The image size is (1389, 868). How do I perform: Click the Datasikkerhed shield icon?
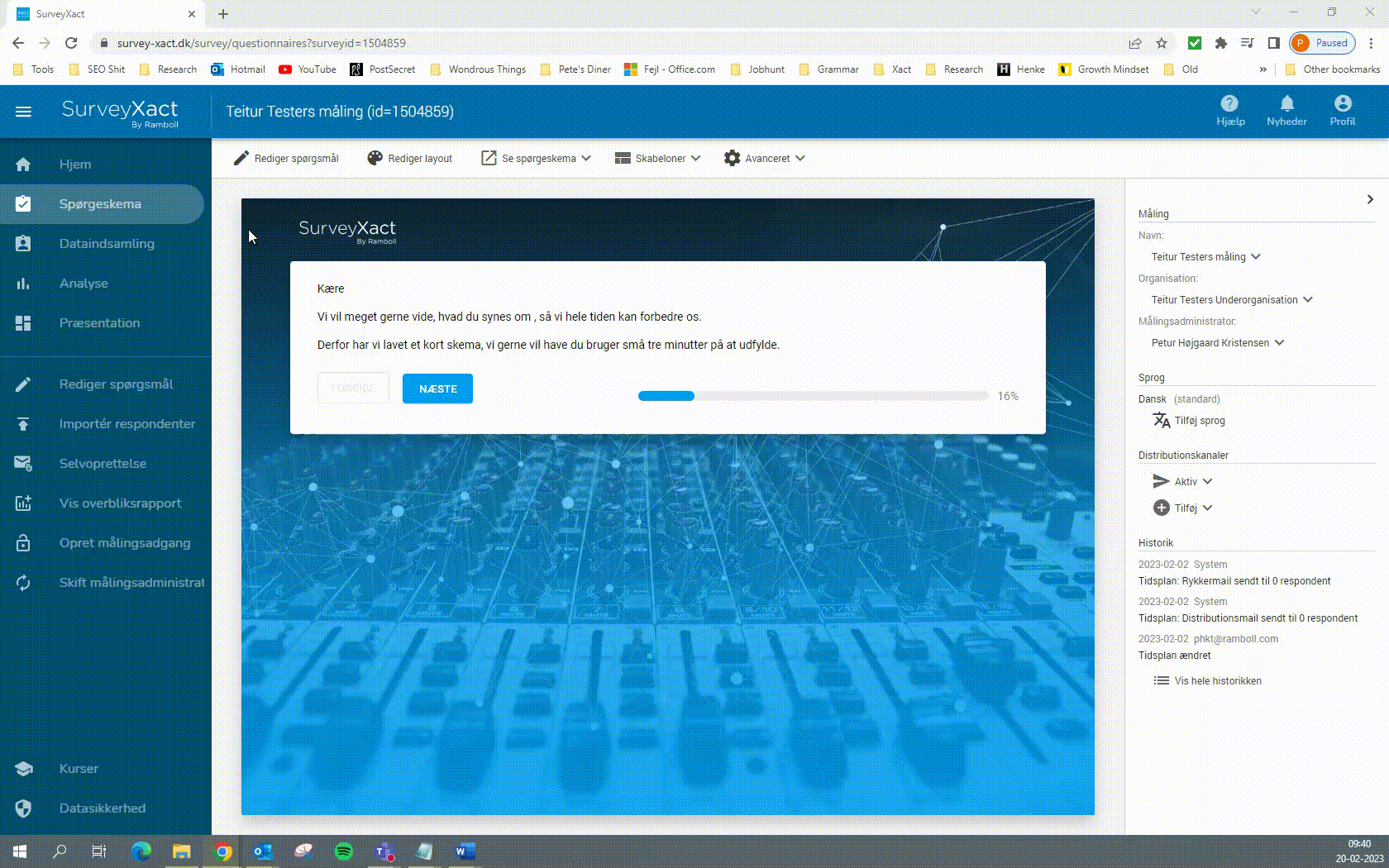[23, 808]
